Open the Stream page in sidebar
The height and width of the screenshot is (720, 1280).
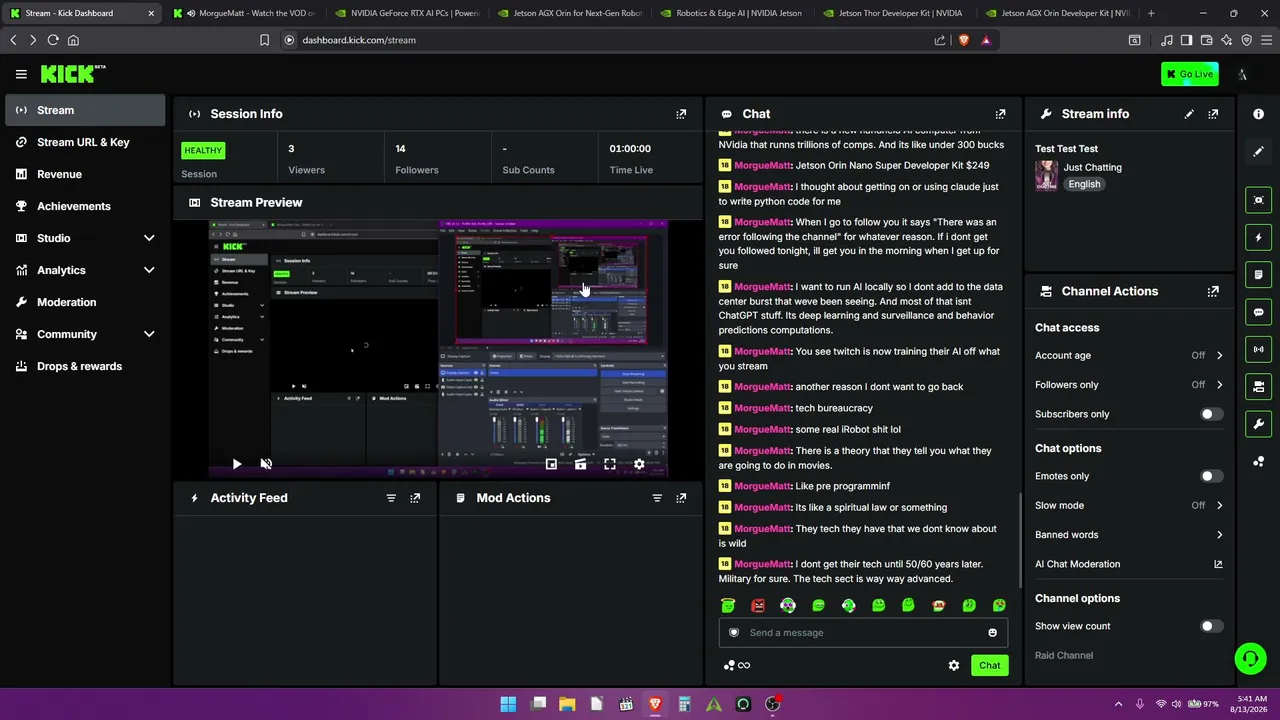point(85,110)
